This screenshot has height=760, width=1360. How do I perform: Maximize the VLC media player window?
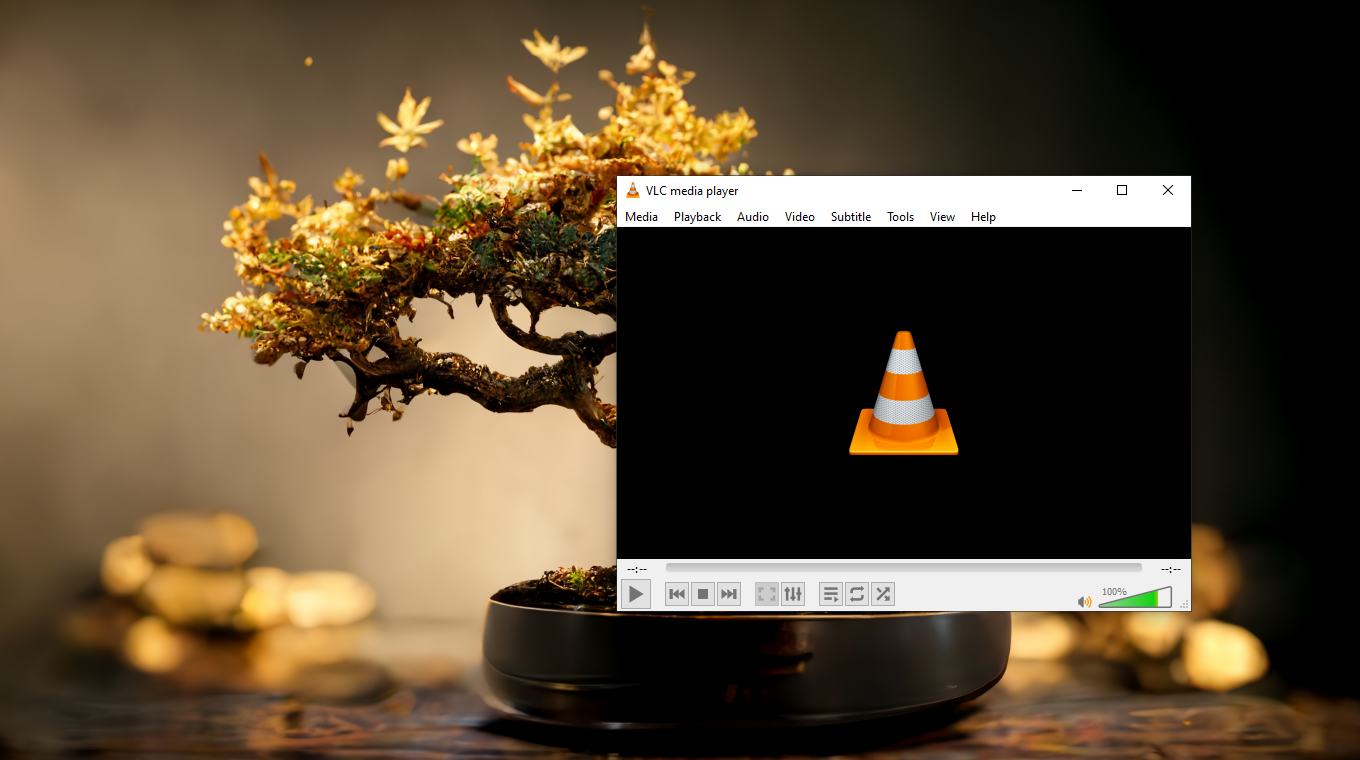click(x=1122, y=190)
